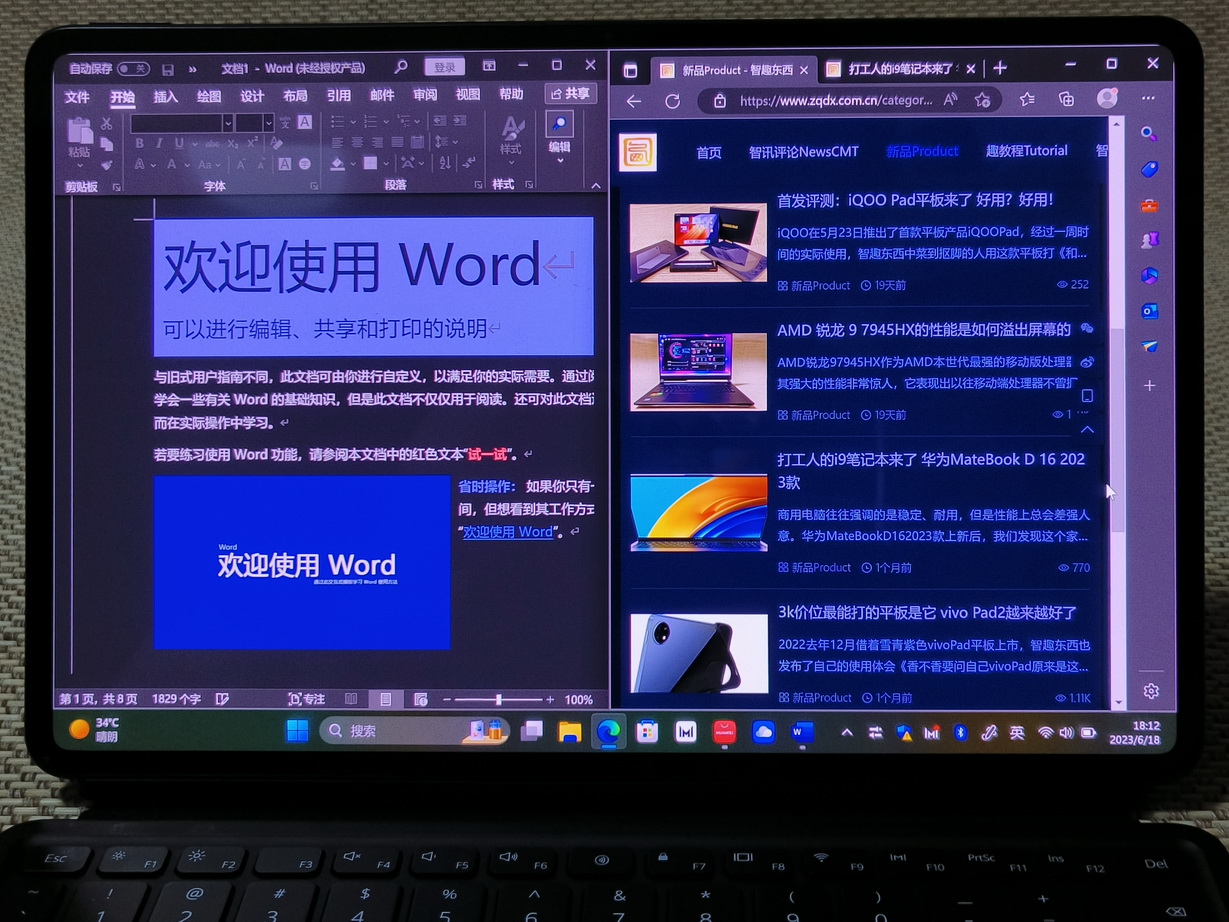1229x922 pixels.
Task: Adjust the Word zoom slider handle
Action: pyautogui.click(x=498, y=700)
